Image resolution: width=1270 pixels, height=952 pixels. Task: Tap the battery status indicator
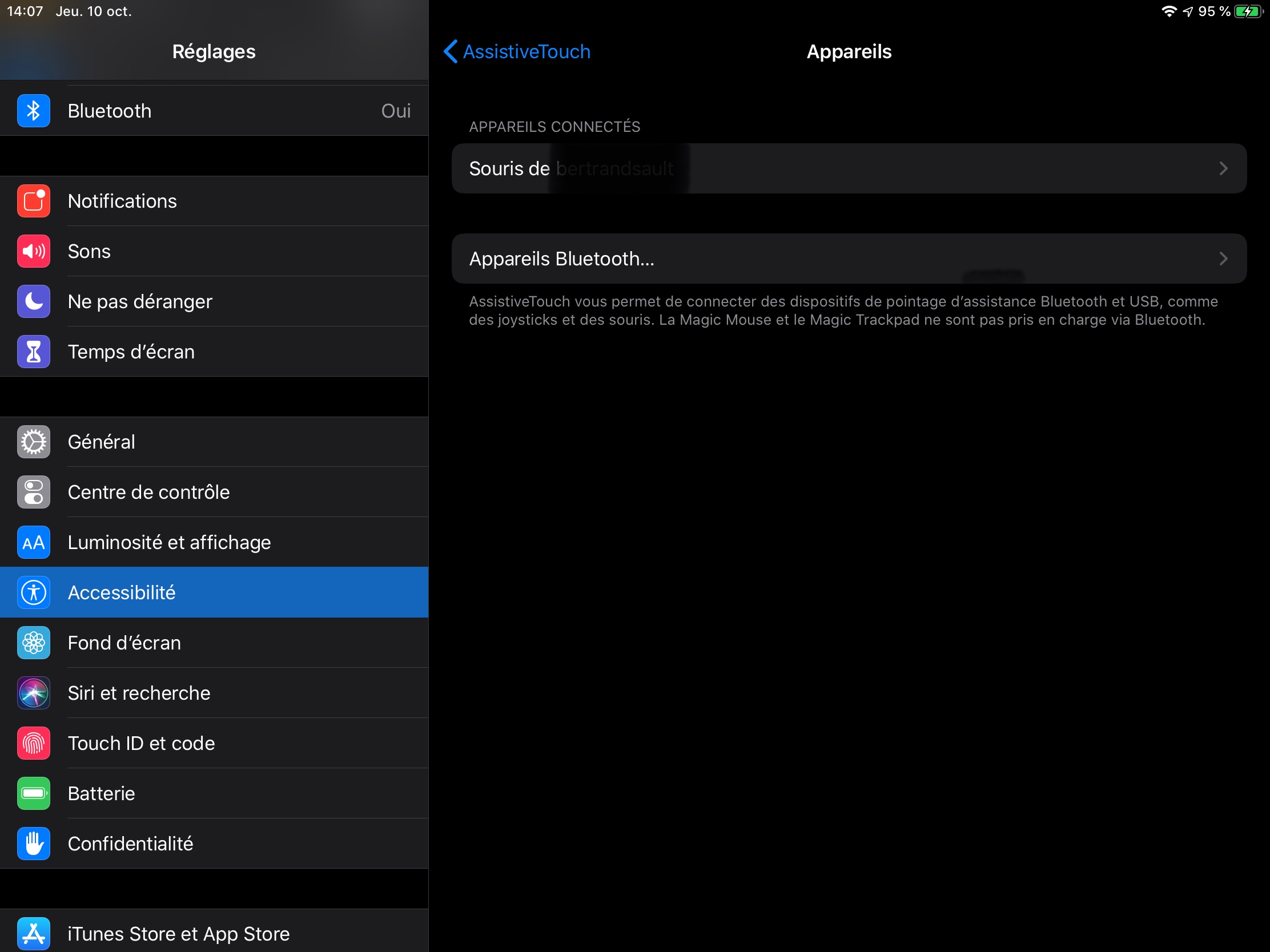pos(1249,11)
